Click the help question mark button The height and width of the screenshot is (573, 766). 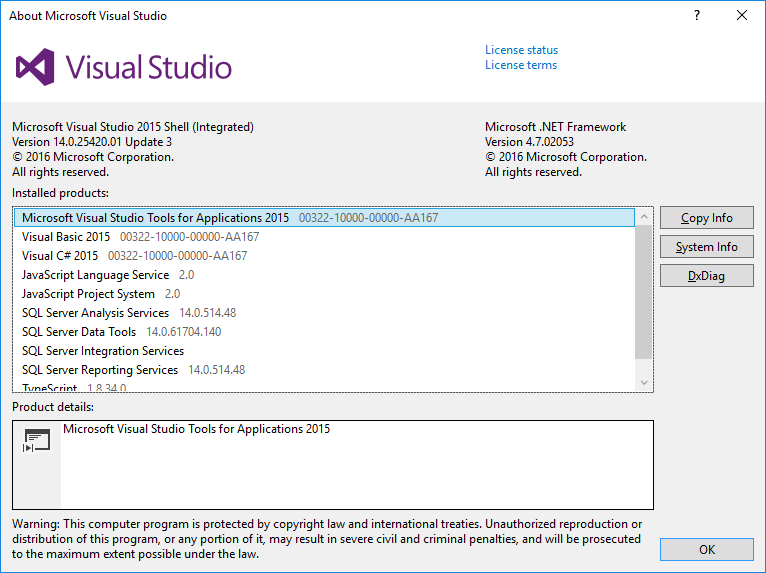697,16
